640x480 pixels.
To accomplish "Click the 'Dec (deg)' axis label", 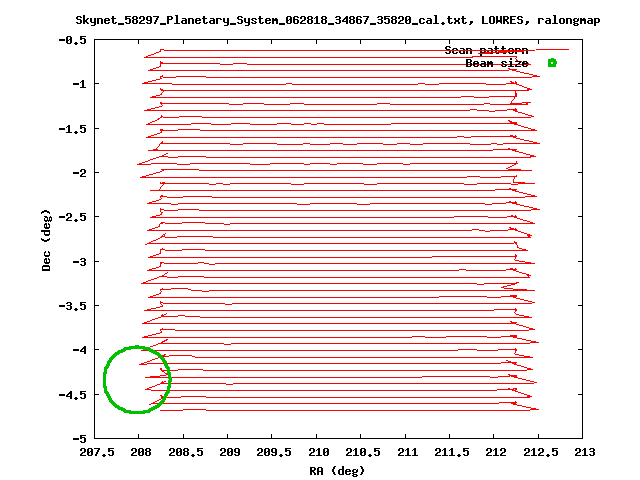I will point(47,240).
